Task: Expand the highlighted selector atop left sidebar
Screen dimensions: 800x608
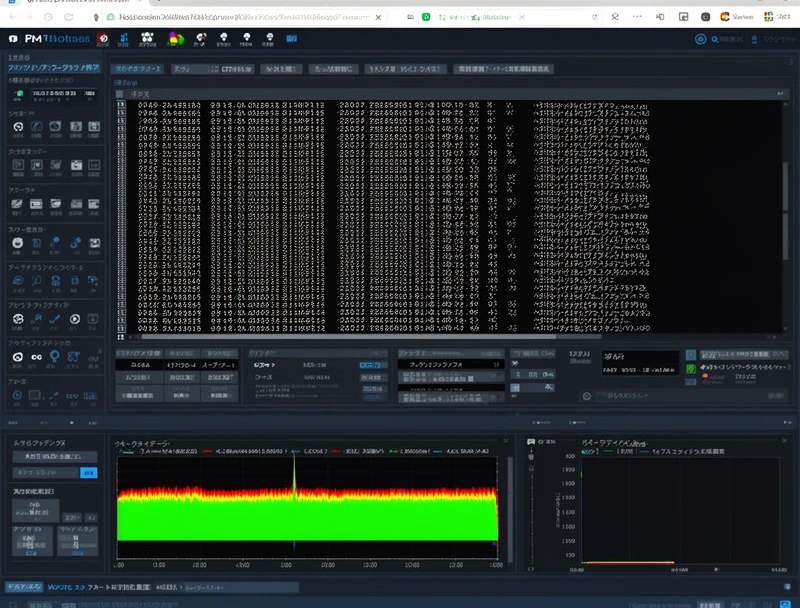Action: (53, 67)
